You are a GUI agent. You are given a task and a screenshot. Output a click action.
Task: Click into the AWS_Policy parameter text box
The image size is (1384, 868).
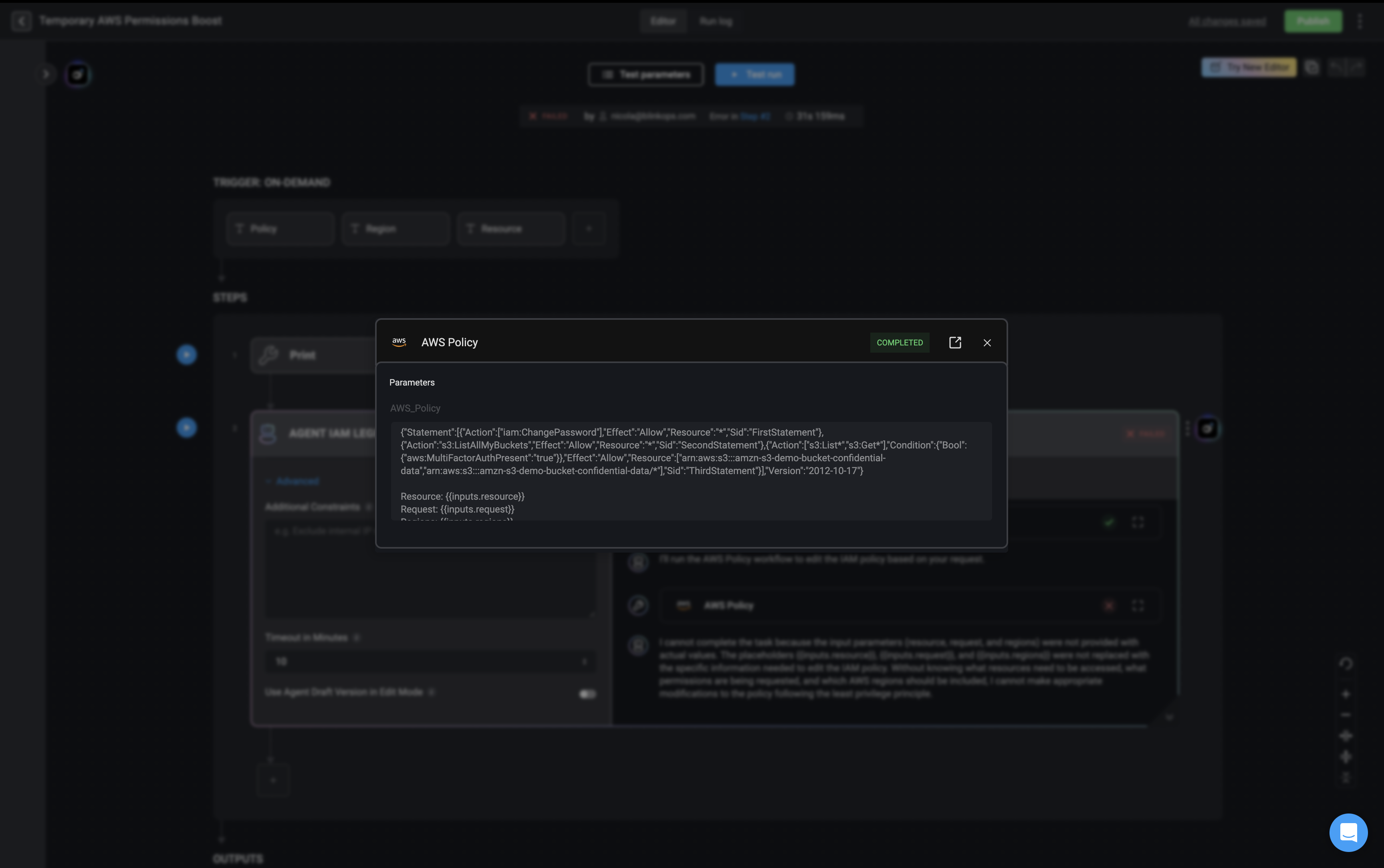tap(691, 471)
